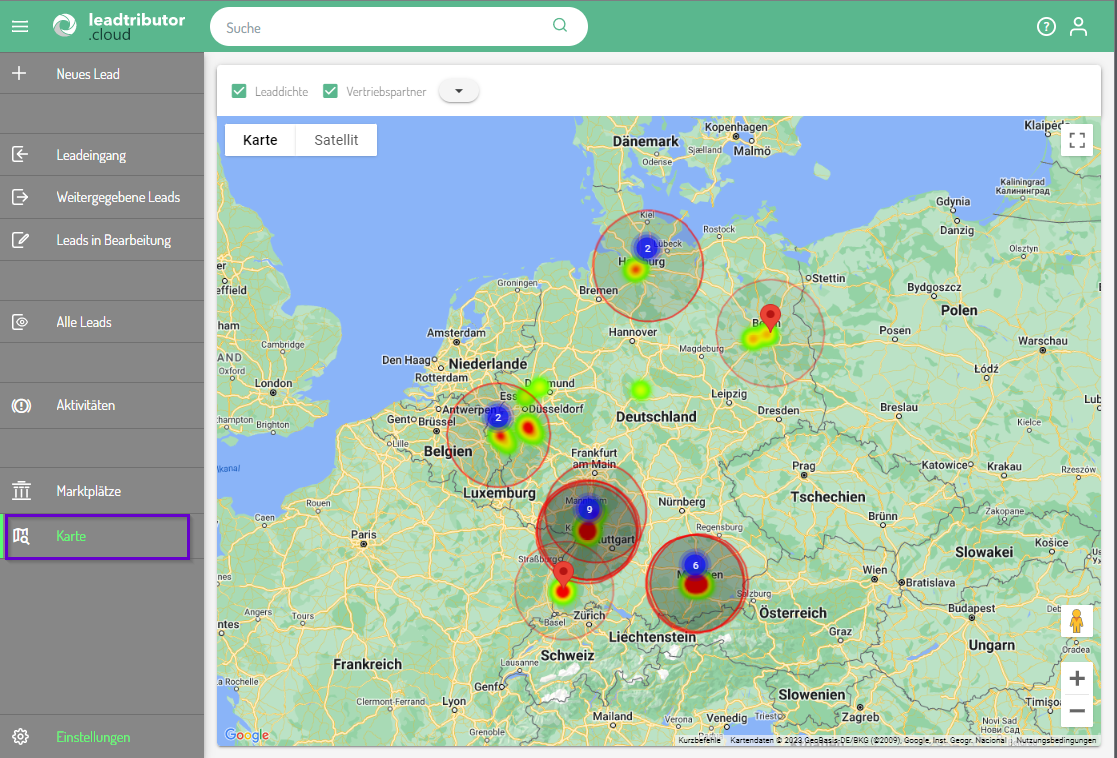Open Leadeingang in the sidebar

(x=91, y=155)
